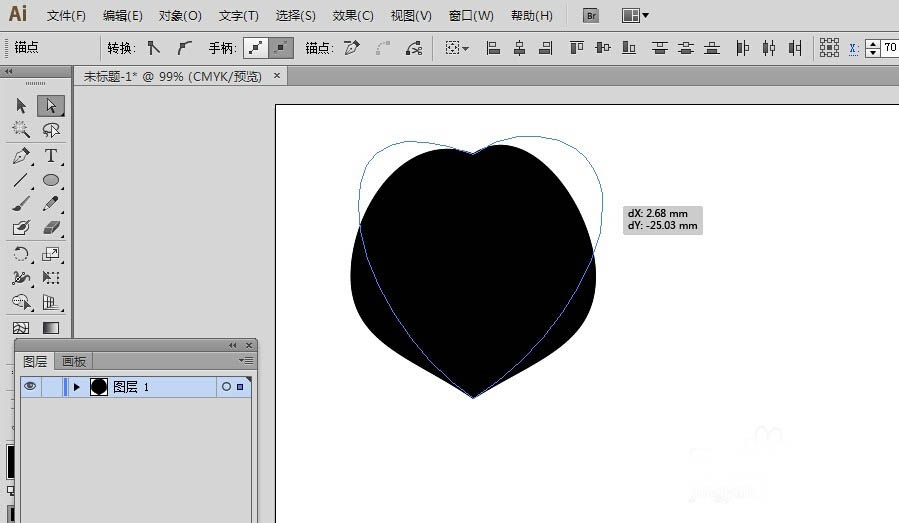The image size is (899, 523).
Task: Choose the Magic Wand tool
Action: pyautogui.click(x=21, y=130)
